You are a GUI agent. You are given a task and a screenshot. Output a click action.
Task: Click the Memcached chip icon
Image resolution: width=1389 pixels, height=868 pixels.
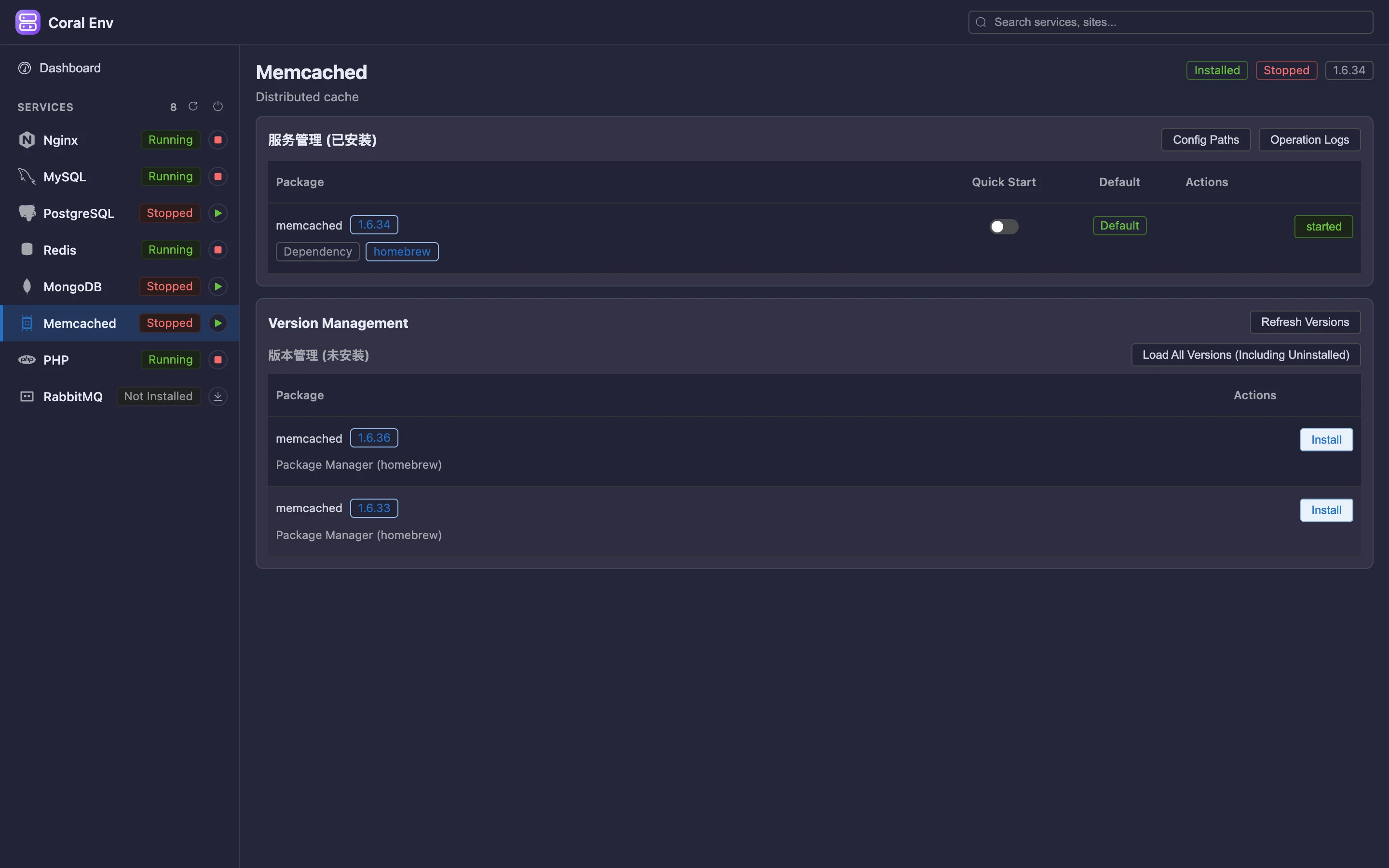(x=27, y=323)
